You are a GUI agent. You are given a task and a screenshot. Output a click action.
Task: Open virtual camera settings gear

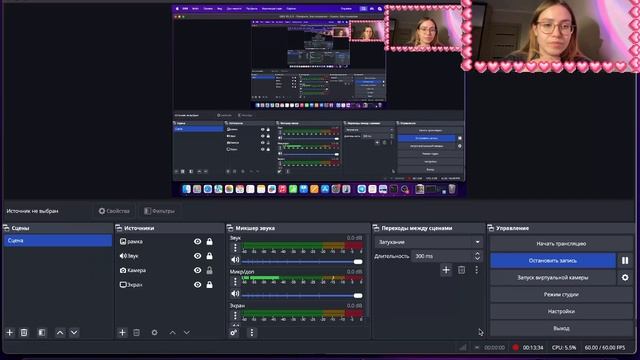pos(625,278)
